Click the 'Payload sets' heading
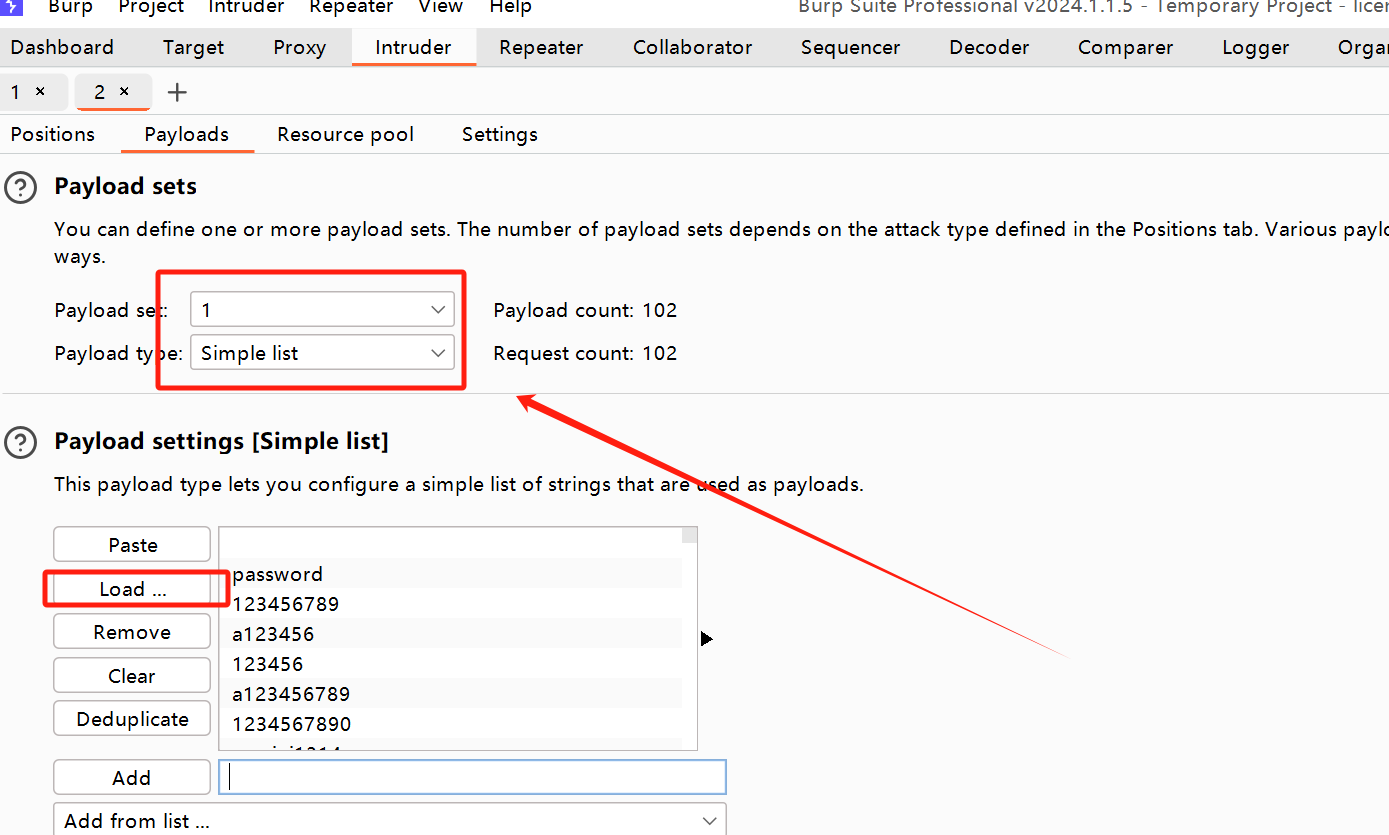Viewport: 1389px width, 835px height. 125,186
